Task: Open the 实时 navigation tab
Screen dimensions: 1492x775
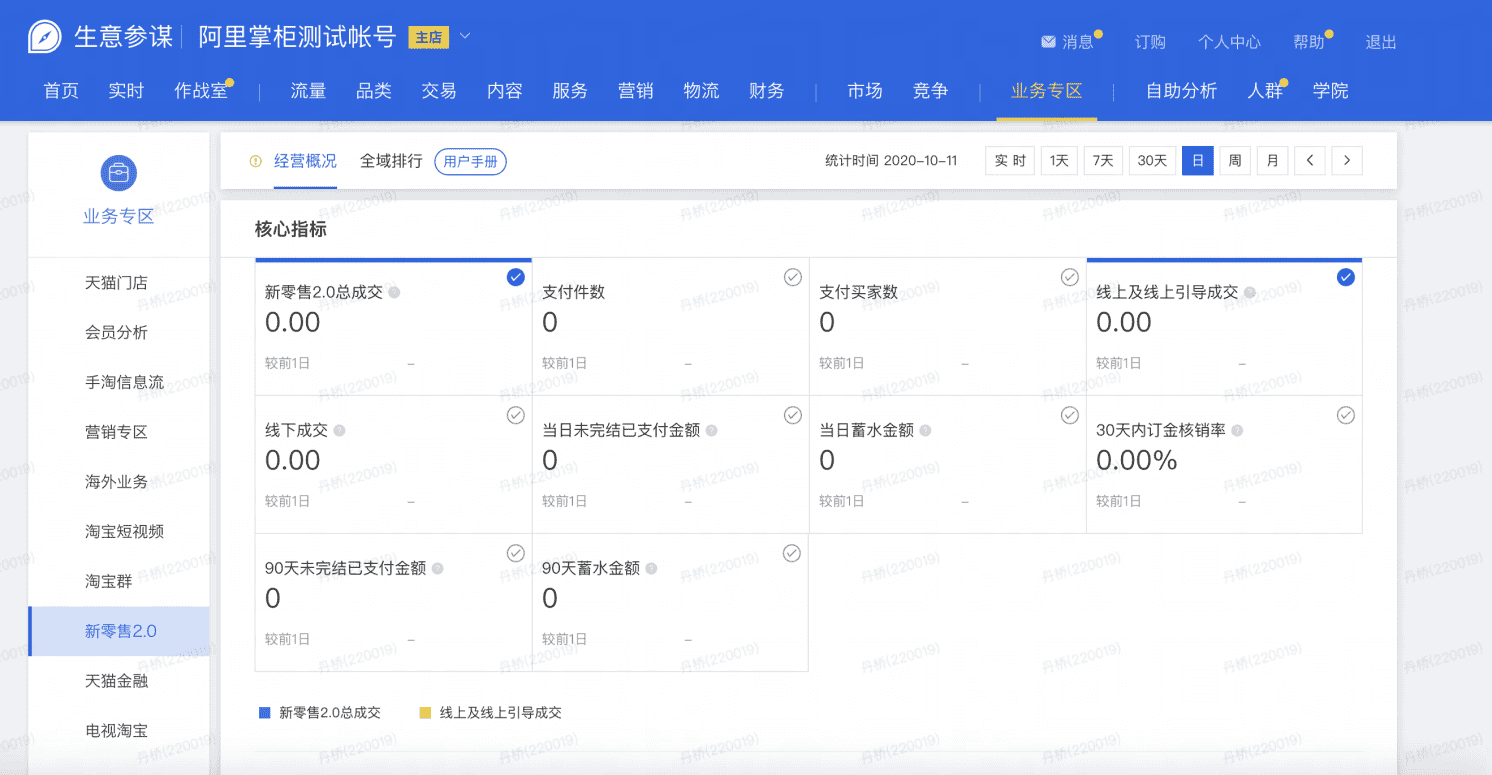Action: point(126,91)
